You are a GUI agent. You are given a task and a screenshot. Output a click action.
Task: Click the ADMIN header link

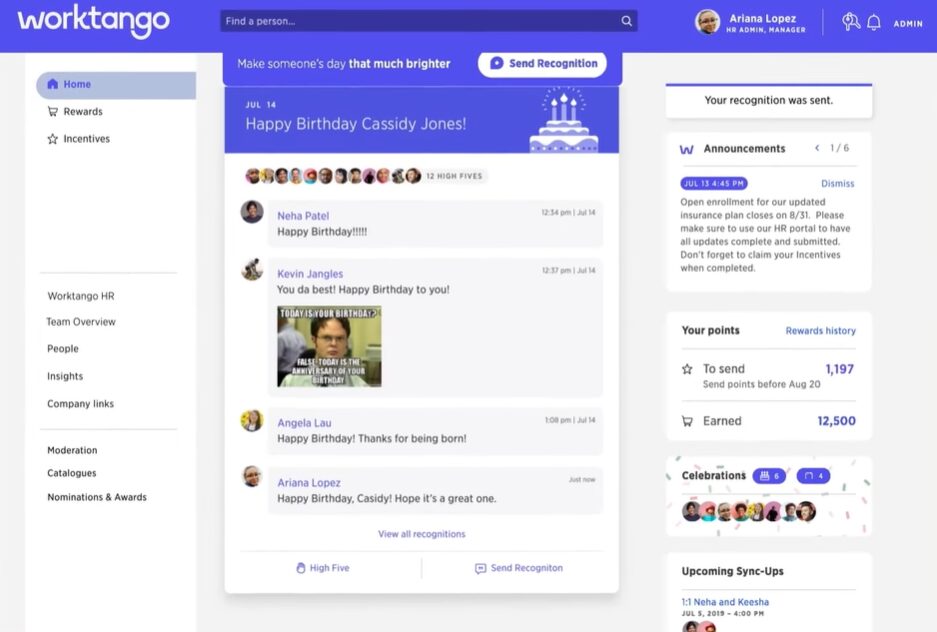(908, 24)
